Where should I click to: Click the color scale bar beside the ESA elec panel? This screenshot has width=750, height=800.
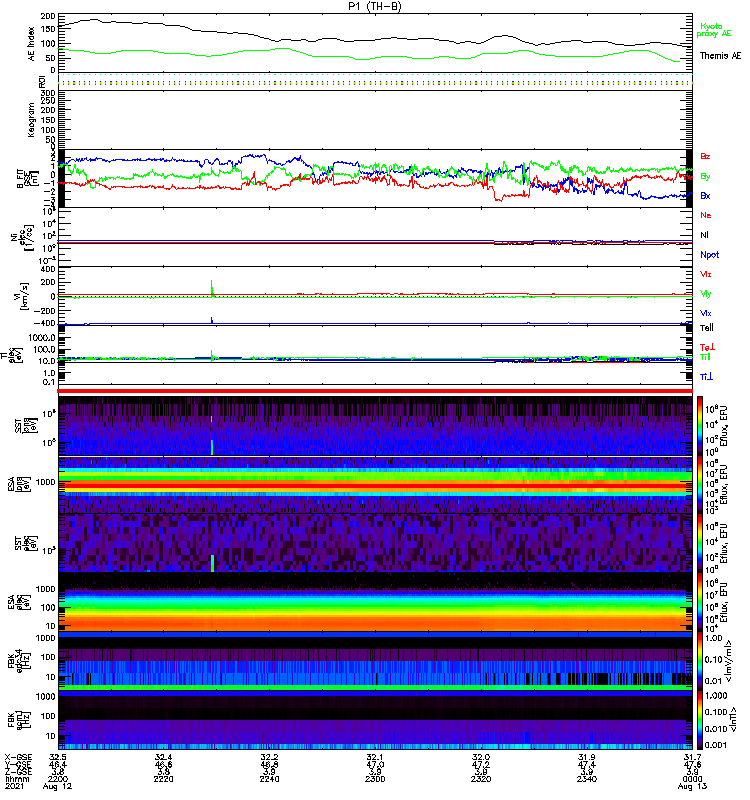(x=700, y=602)
